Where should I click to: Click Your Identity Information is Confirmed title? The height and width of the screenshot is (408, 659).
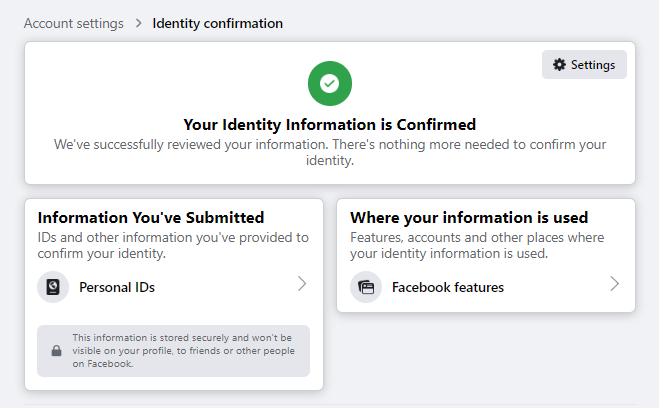point(330,125)
